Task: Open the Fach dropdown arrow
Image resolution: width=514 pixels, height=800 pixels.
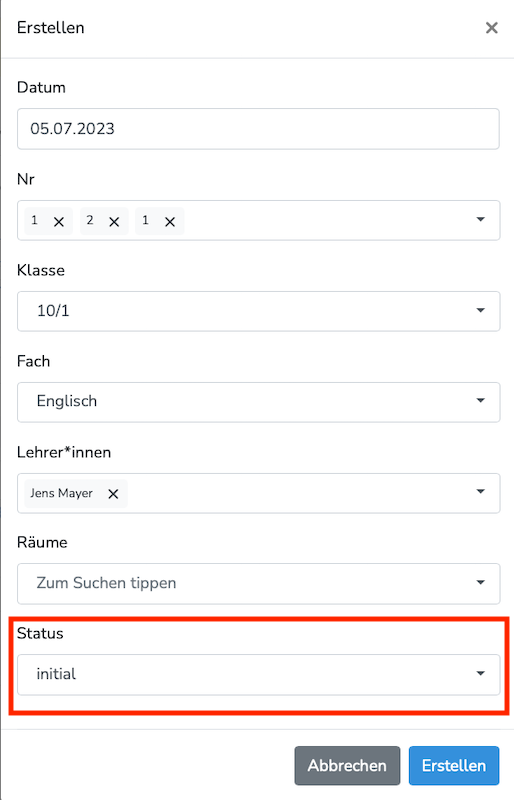Action: pos(480,401)
